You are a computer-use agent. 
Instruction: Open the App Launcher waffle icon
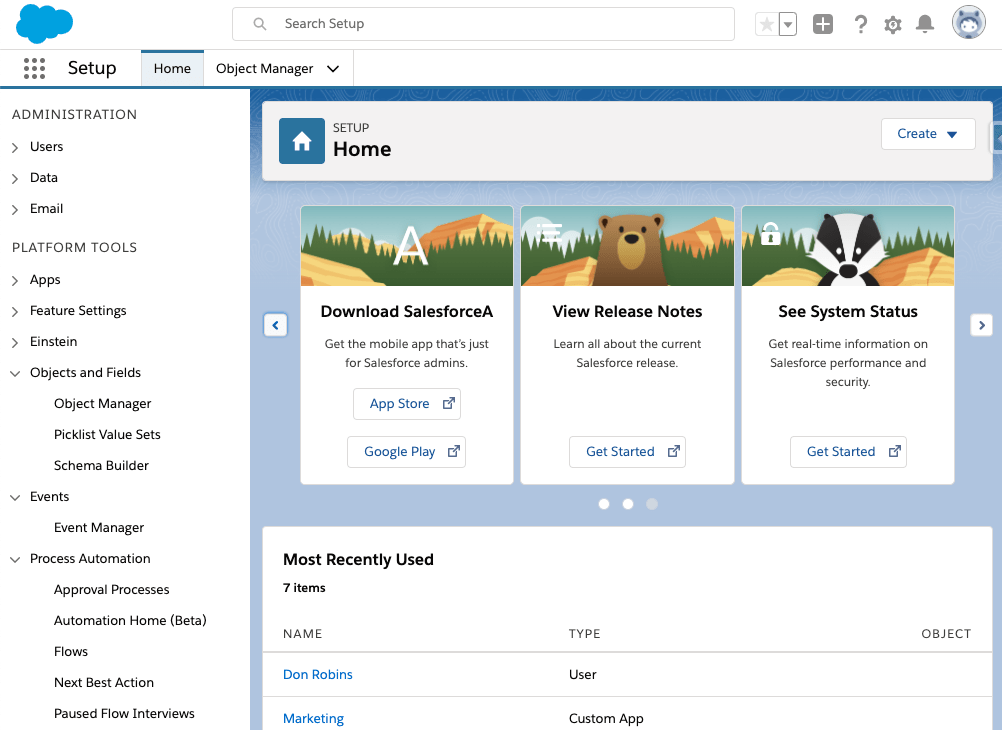[x=34, y=68]
